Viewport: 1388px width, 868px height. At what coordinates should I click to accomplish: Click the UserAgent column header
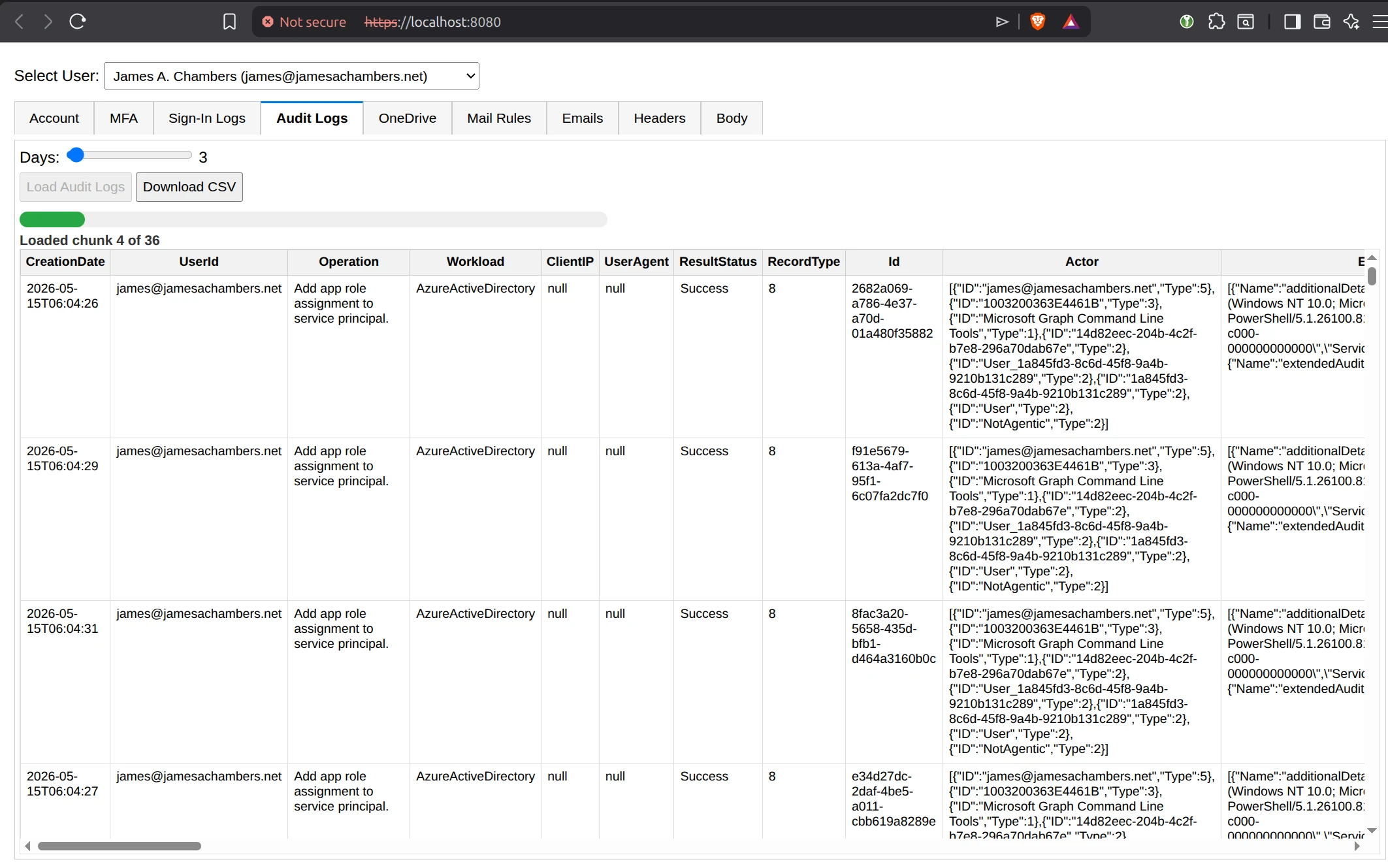pos(636,262)
